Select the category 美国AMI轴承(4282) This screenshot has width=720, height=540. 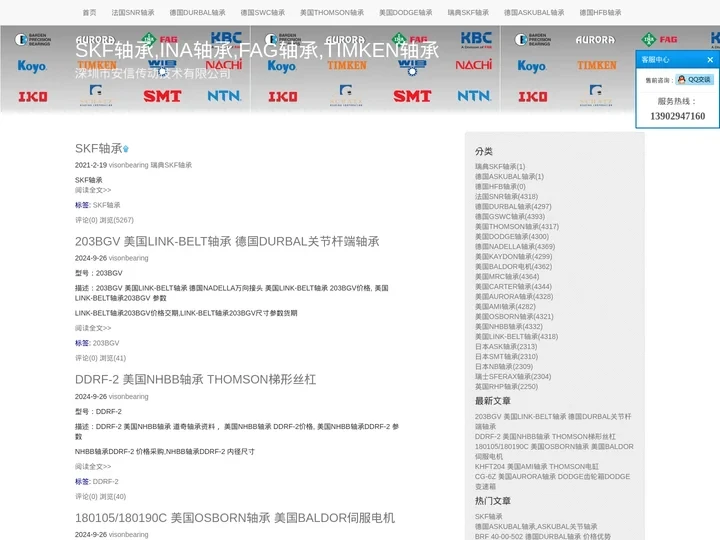[505, 307]
